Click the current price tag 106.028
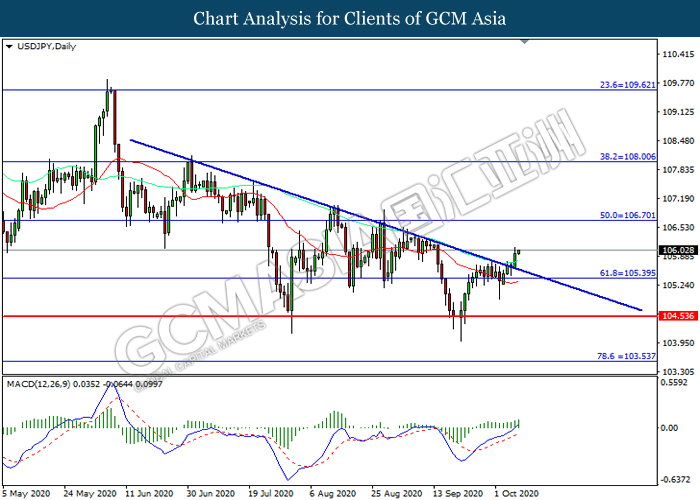This screenshot has width=700, height=500. coord(678,250)
